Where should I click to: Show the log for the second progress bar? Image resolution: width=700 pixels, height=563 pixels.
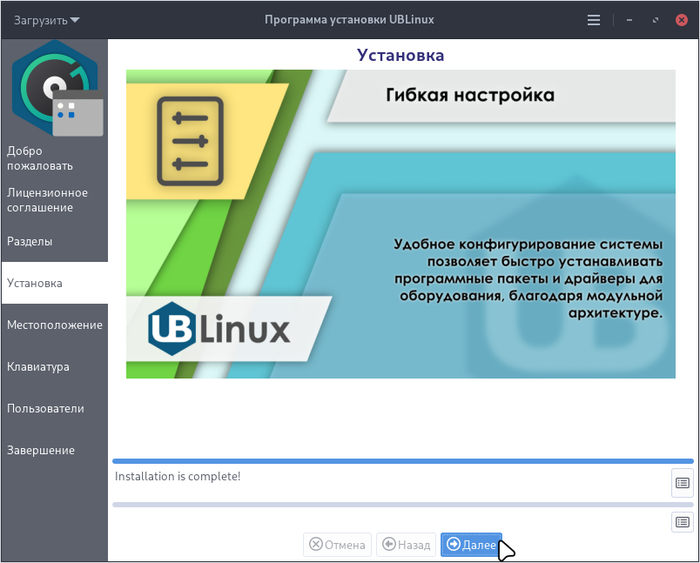click(x=682, y=522)
